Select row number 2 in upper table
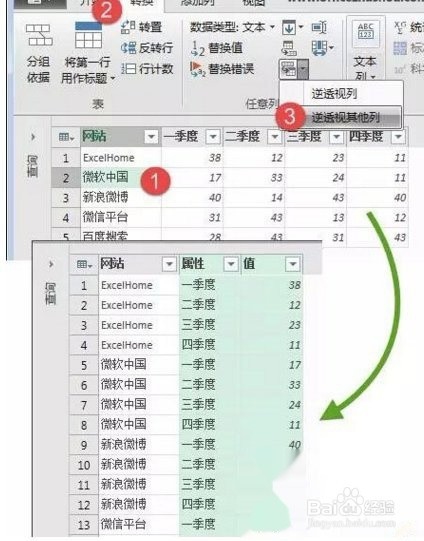The width and height of the screenshot is (424, 541). click(x=66, y=178)
